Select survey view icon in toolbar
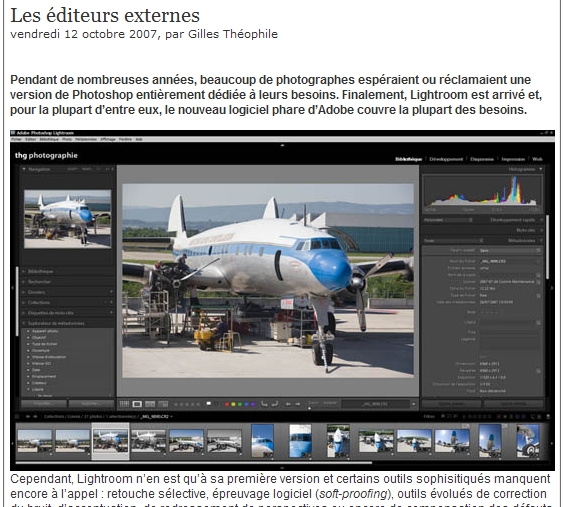Screen dimensions: 563x507 pos(163,404)
